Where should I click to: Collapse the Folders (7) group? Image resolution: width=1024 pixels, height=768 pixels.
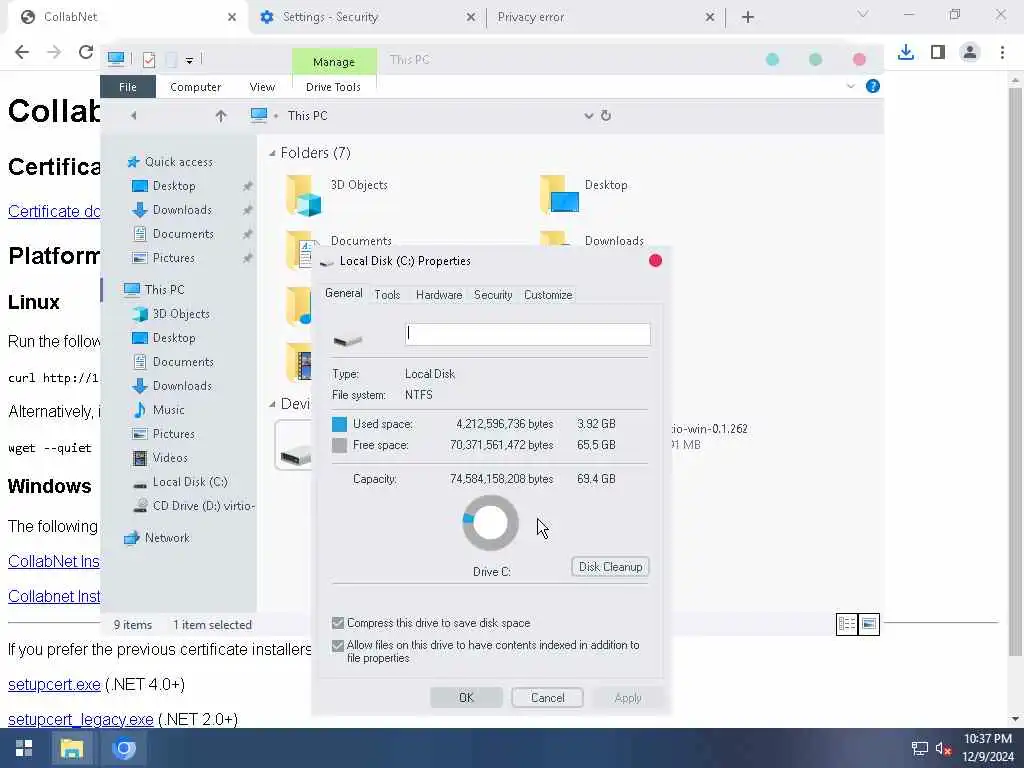coord(272,153)
